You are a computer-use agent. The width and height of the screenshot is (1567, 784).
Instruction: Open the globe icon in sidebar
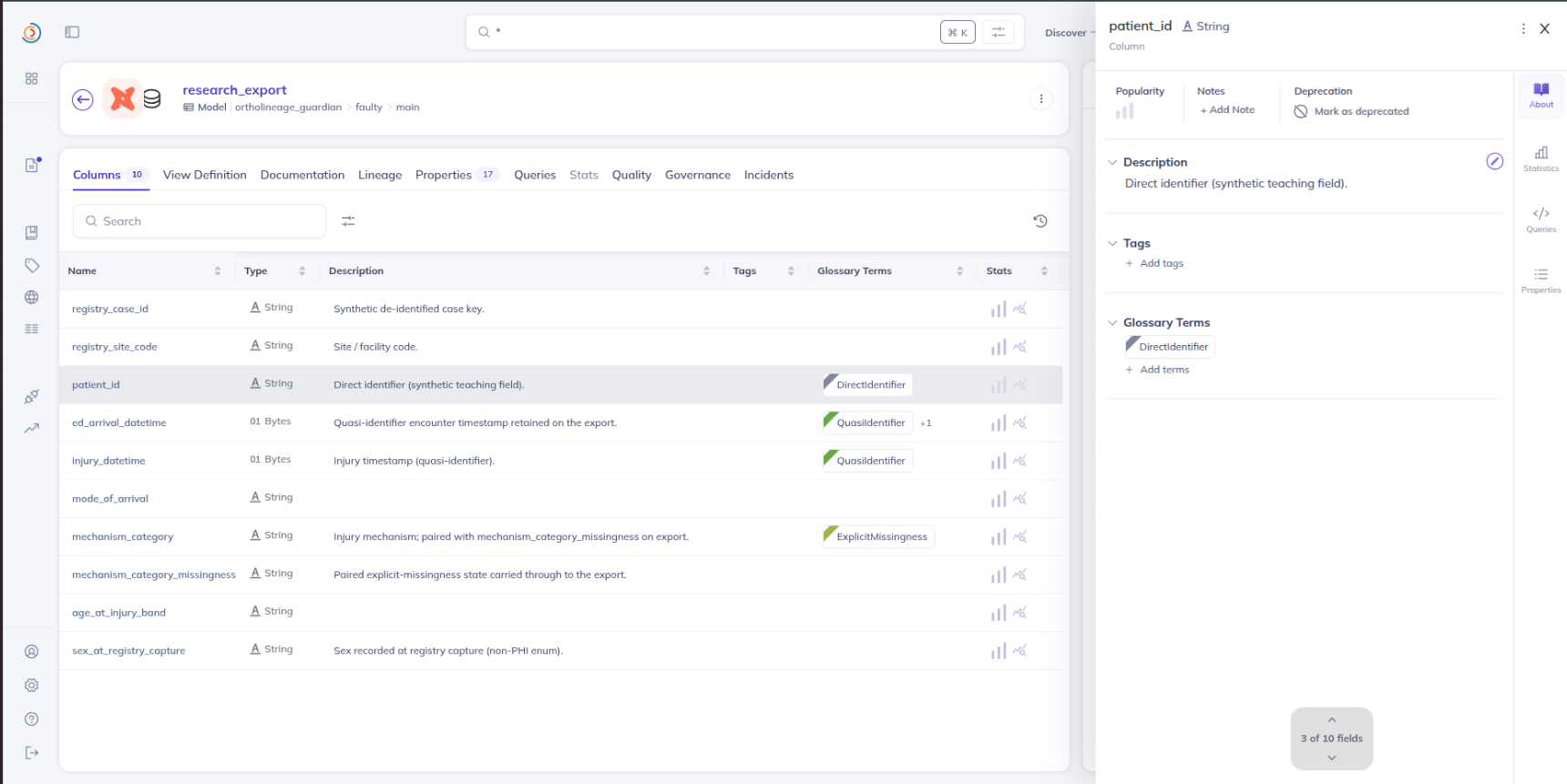tap(32, 297)
